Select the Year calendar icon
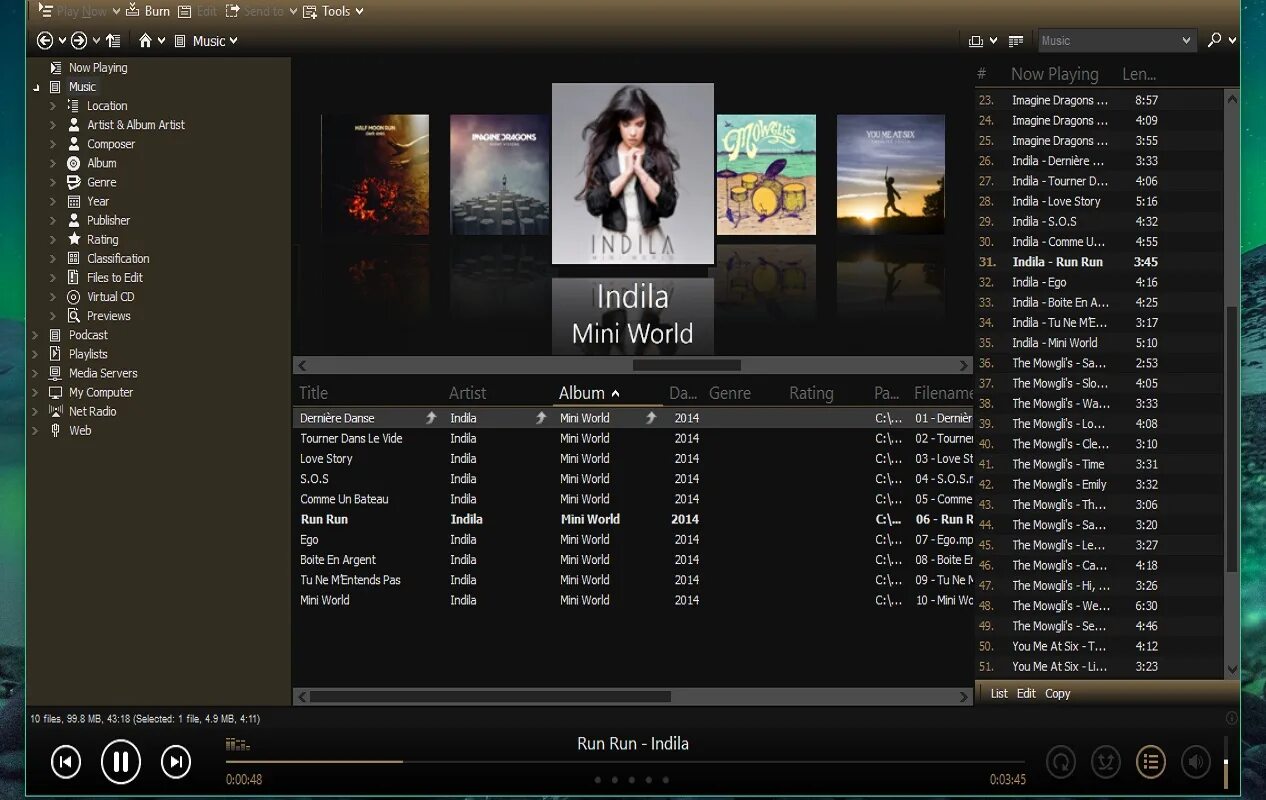This screenshot has height=800, width=1266. (74, 201)
